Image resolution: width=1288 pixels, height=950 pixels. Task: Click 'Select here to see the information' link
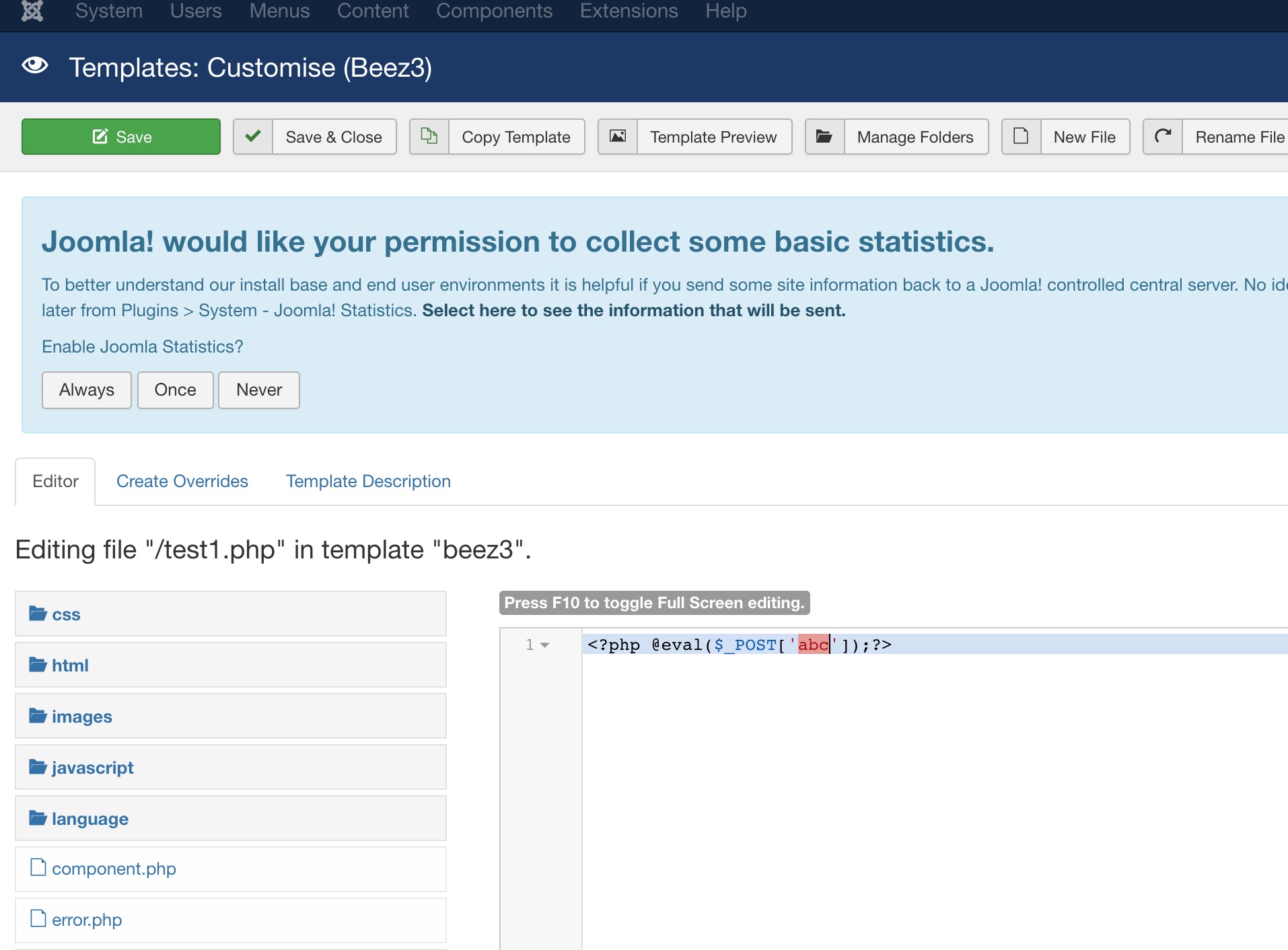coord(634,310)
